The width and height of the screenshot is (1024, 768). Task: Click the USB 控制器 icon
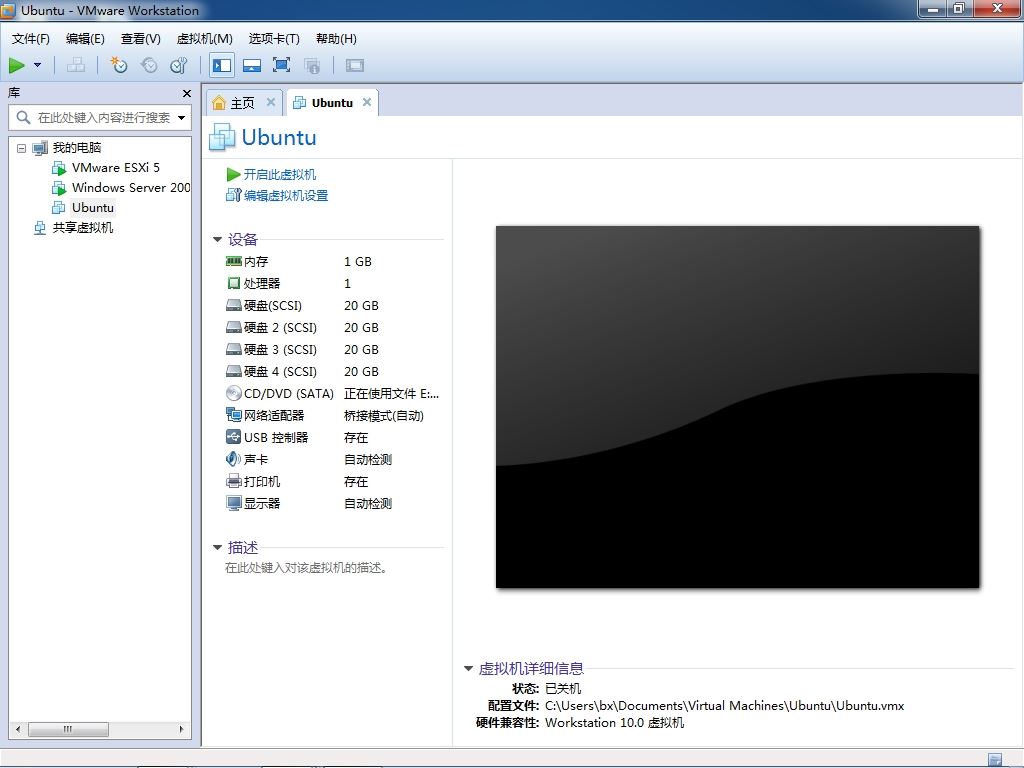point(233,437)
